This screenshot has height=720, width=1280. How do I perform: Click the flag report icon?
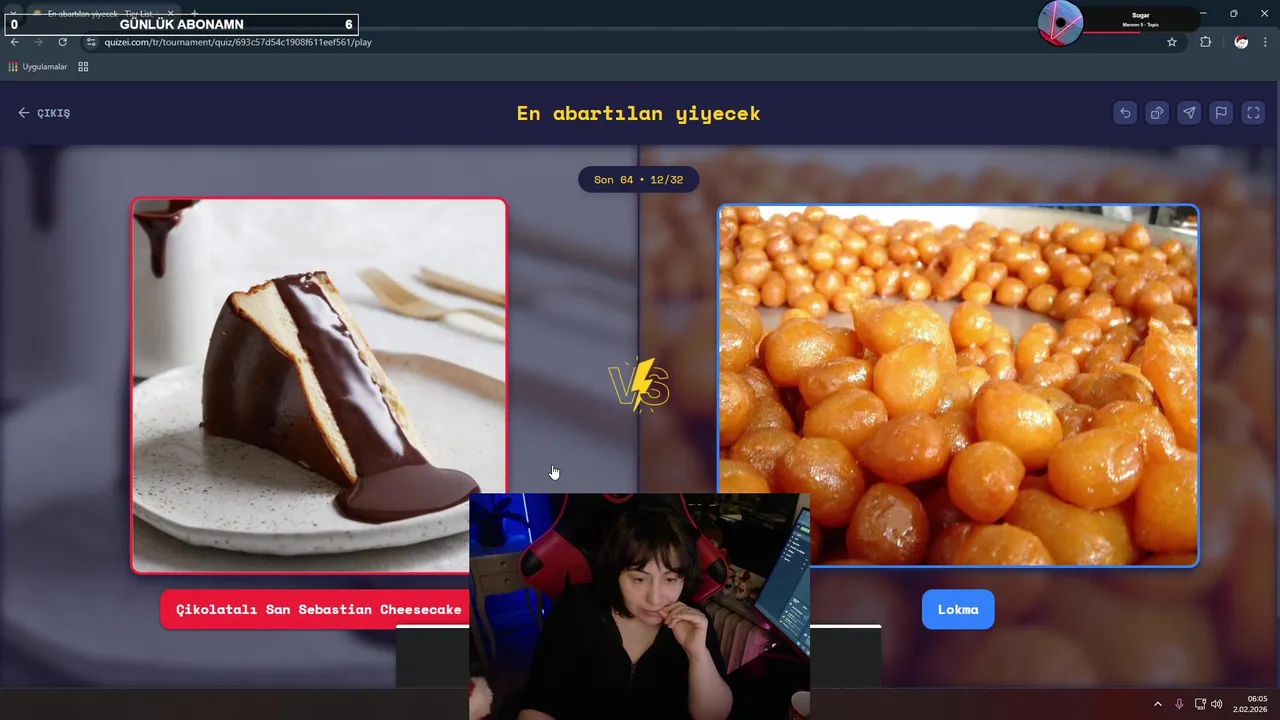click(x=1221, y=113)
